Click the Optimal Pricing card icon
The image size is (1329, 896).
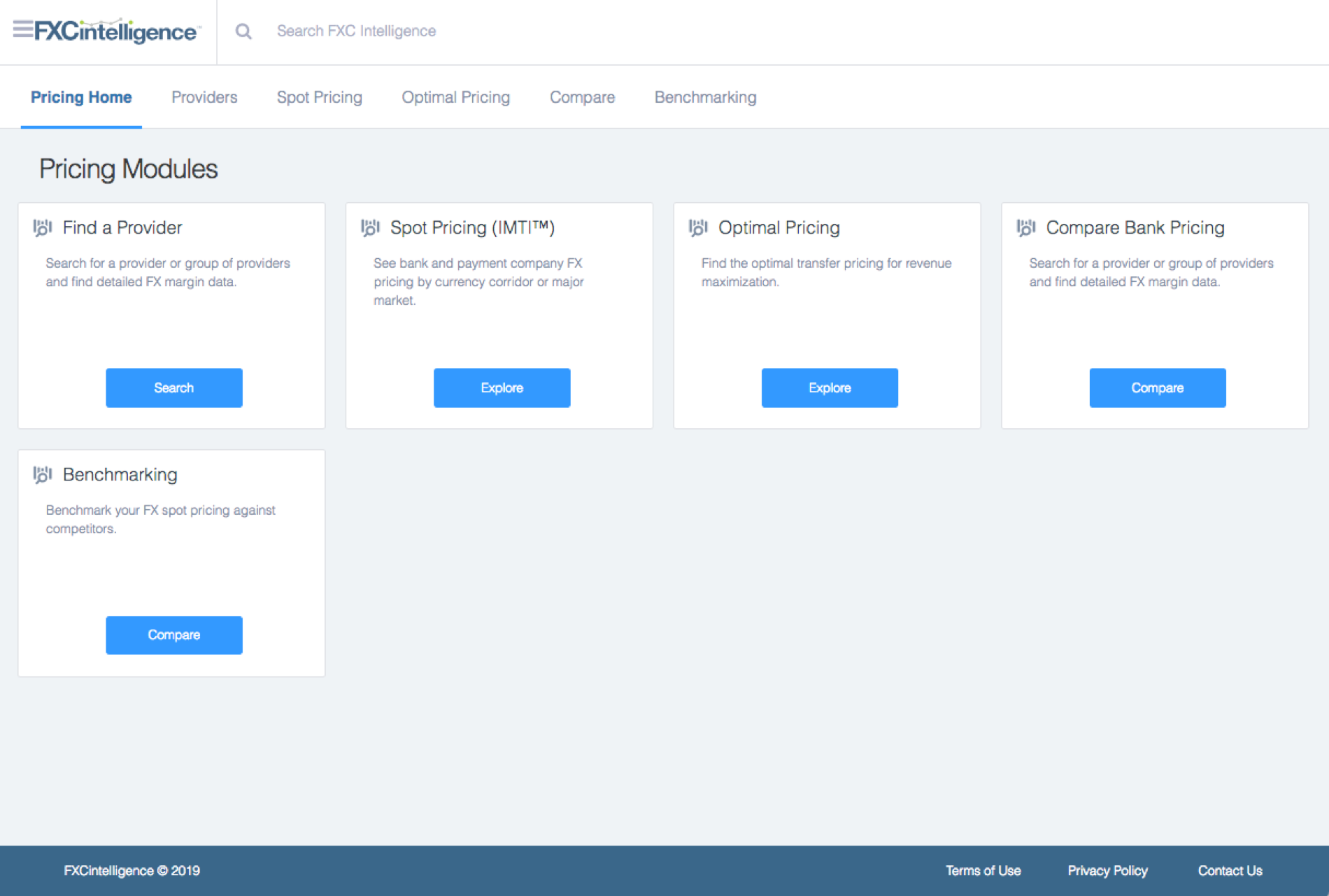(698, 227)
